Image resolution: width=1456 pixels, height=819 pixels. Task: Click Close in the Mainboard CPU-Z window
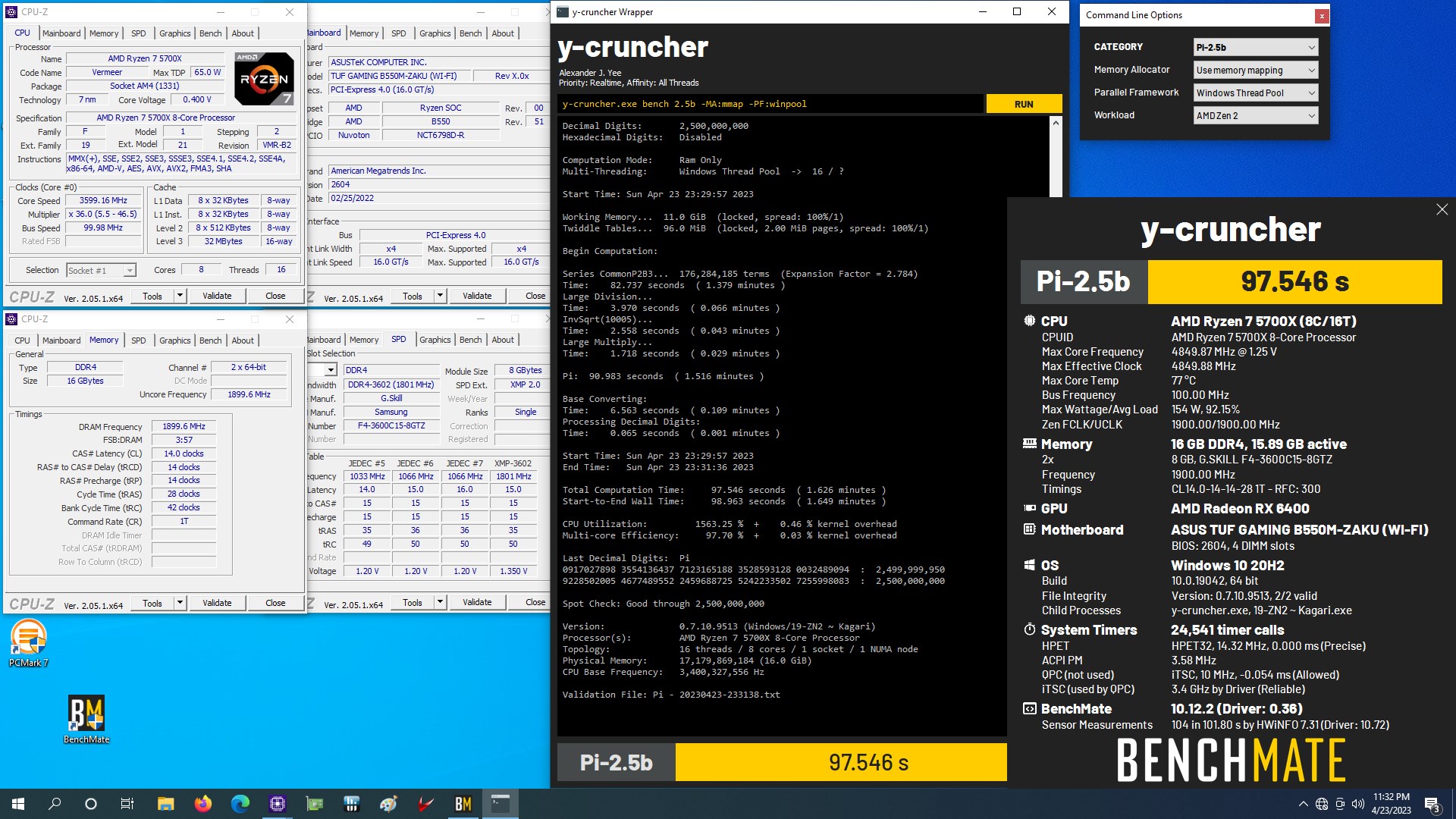[x=535, y=296]
